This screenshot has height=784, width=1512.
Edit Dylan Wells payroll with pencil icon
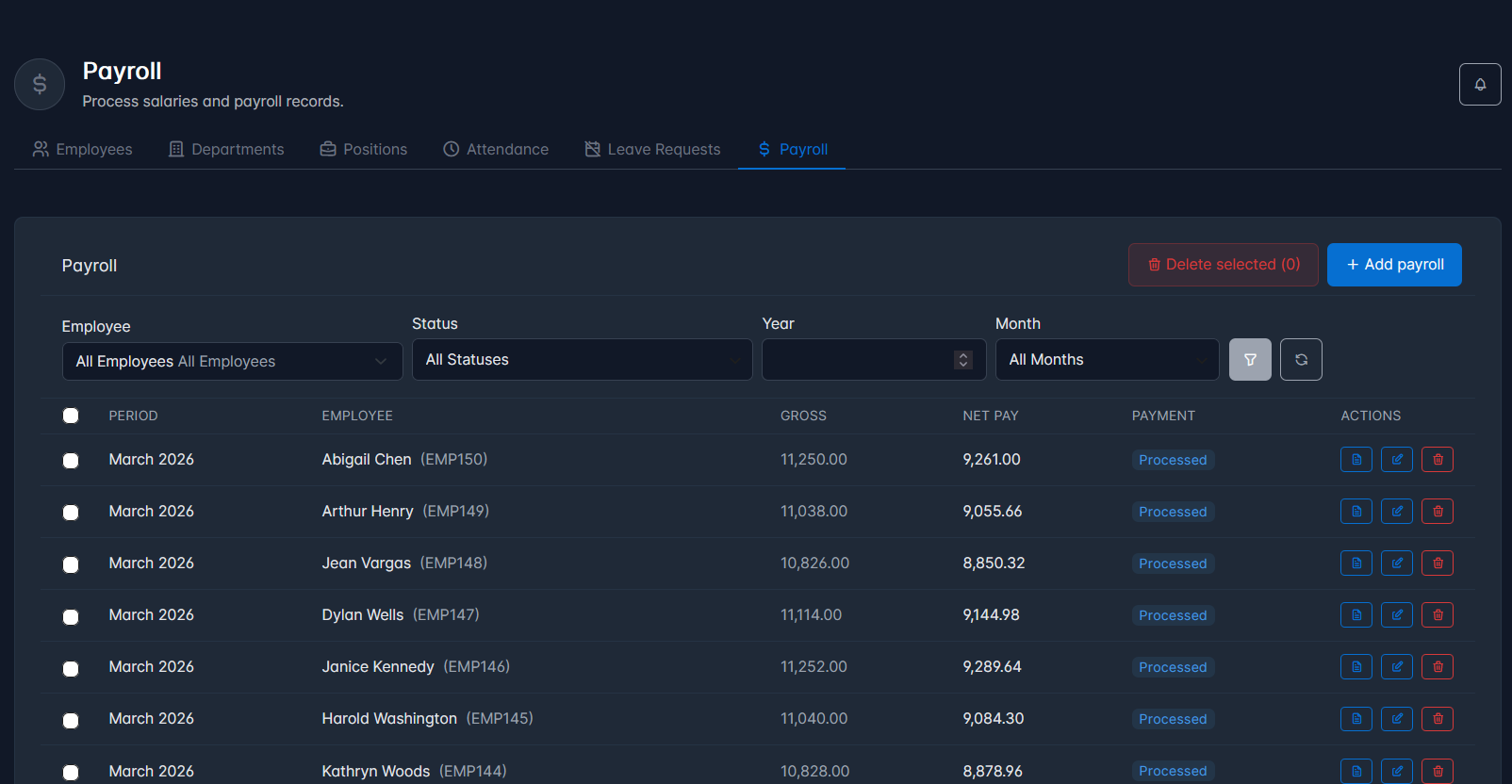1397,615
